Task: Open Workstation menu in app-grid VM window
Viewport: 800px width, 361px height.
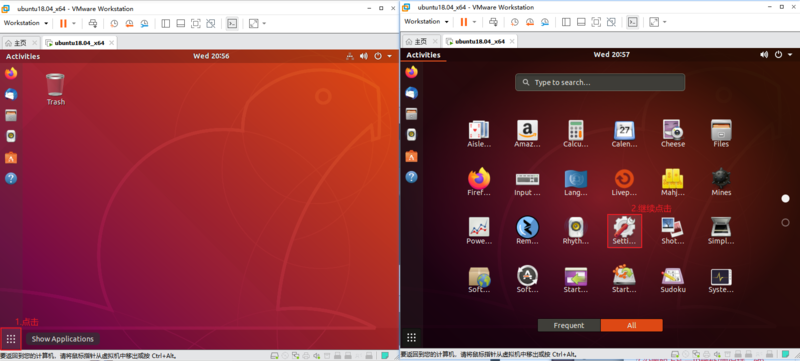Action: 426,21
